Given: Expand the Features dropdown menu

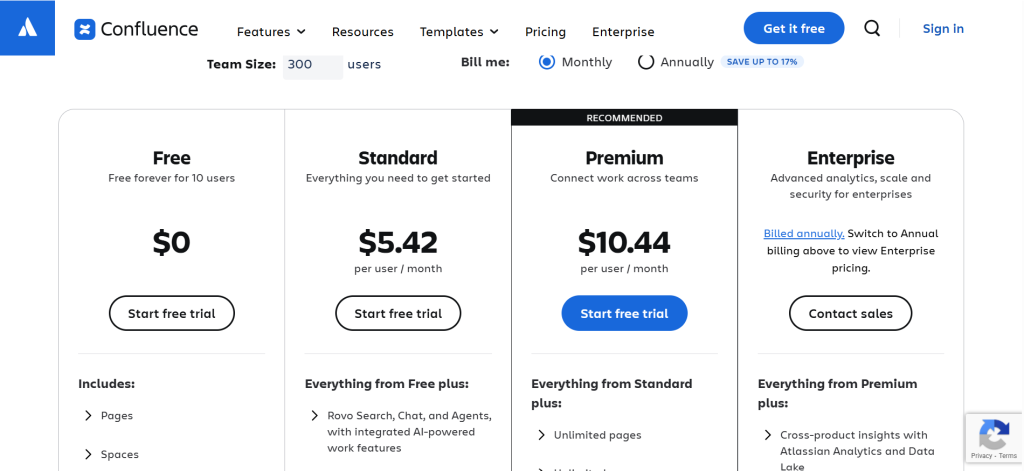Looking at the screenshot, I should coord(271,32).
